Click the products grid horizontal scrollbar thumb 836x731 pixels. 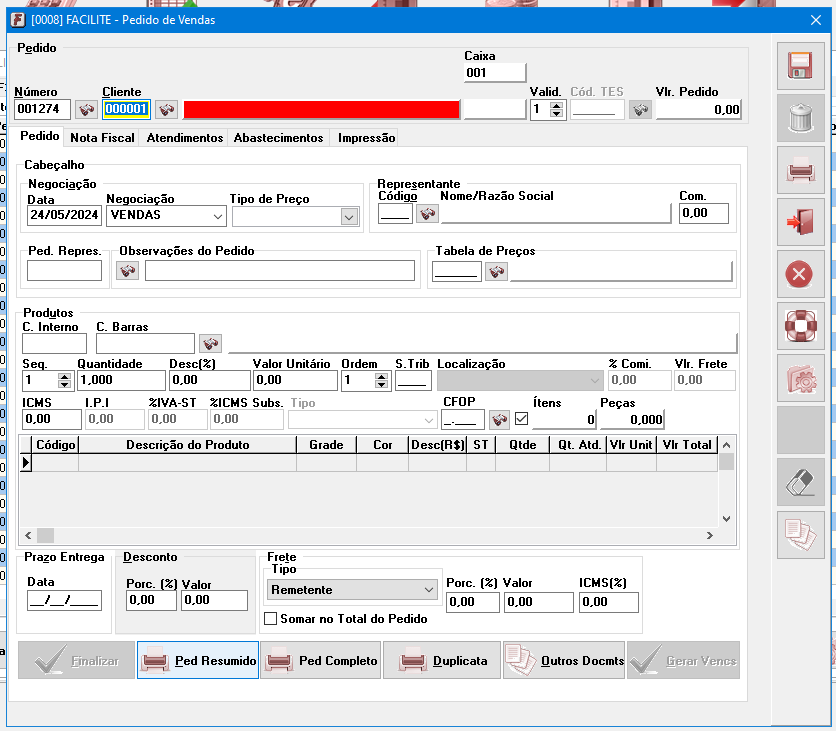coord(45,535)
